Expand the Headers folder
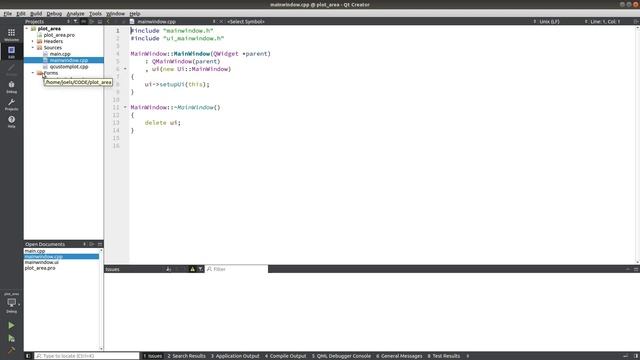The height and width of the screenshot is (360, 640). click(33, 41)
